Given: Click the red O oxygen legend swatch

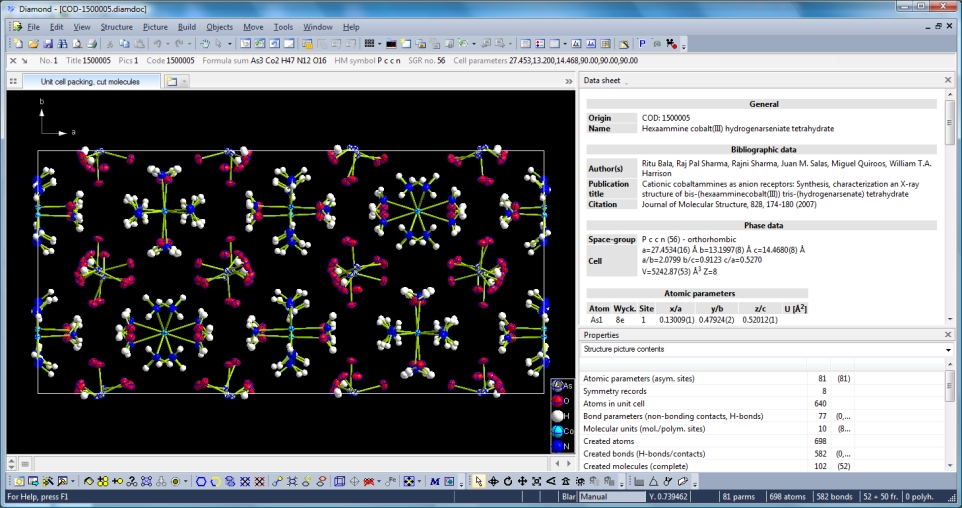Looking at the screenshot, I should point(557,400).
